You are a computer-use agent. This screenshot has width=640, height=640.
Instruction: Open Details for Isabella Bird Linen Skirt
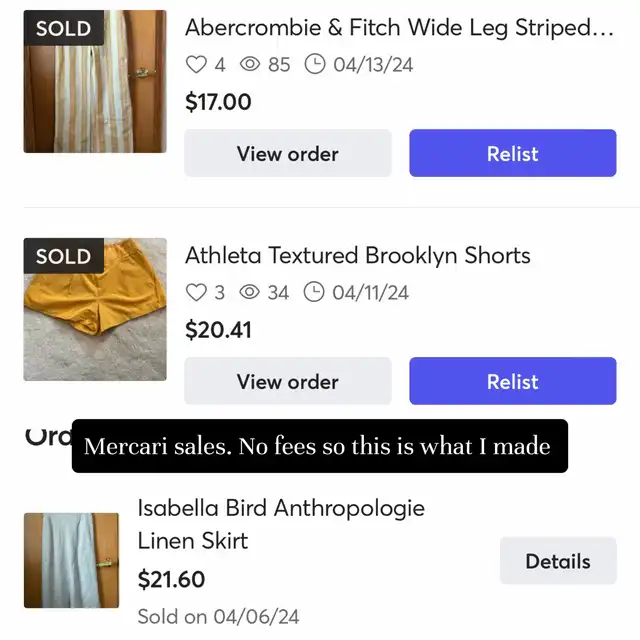(558, 561)
